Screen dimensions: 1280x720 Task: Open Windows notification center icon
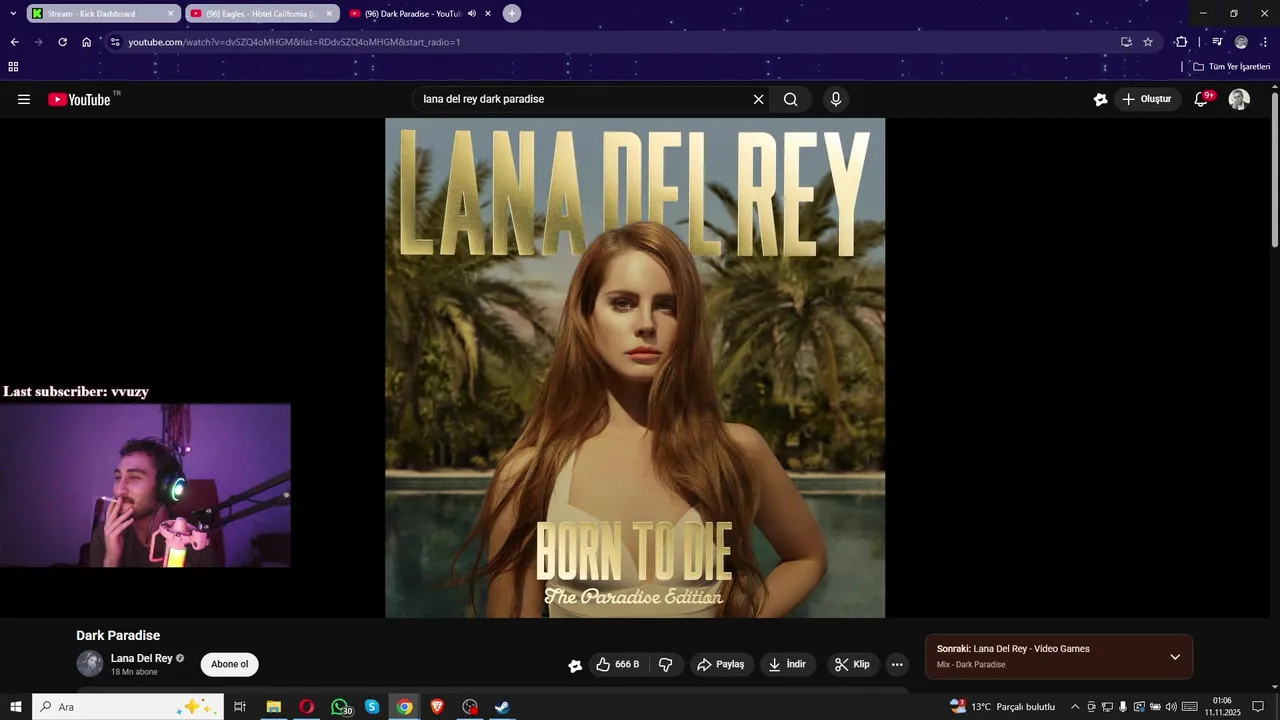tap(1258, 707)
